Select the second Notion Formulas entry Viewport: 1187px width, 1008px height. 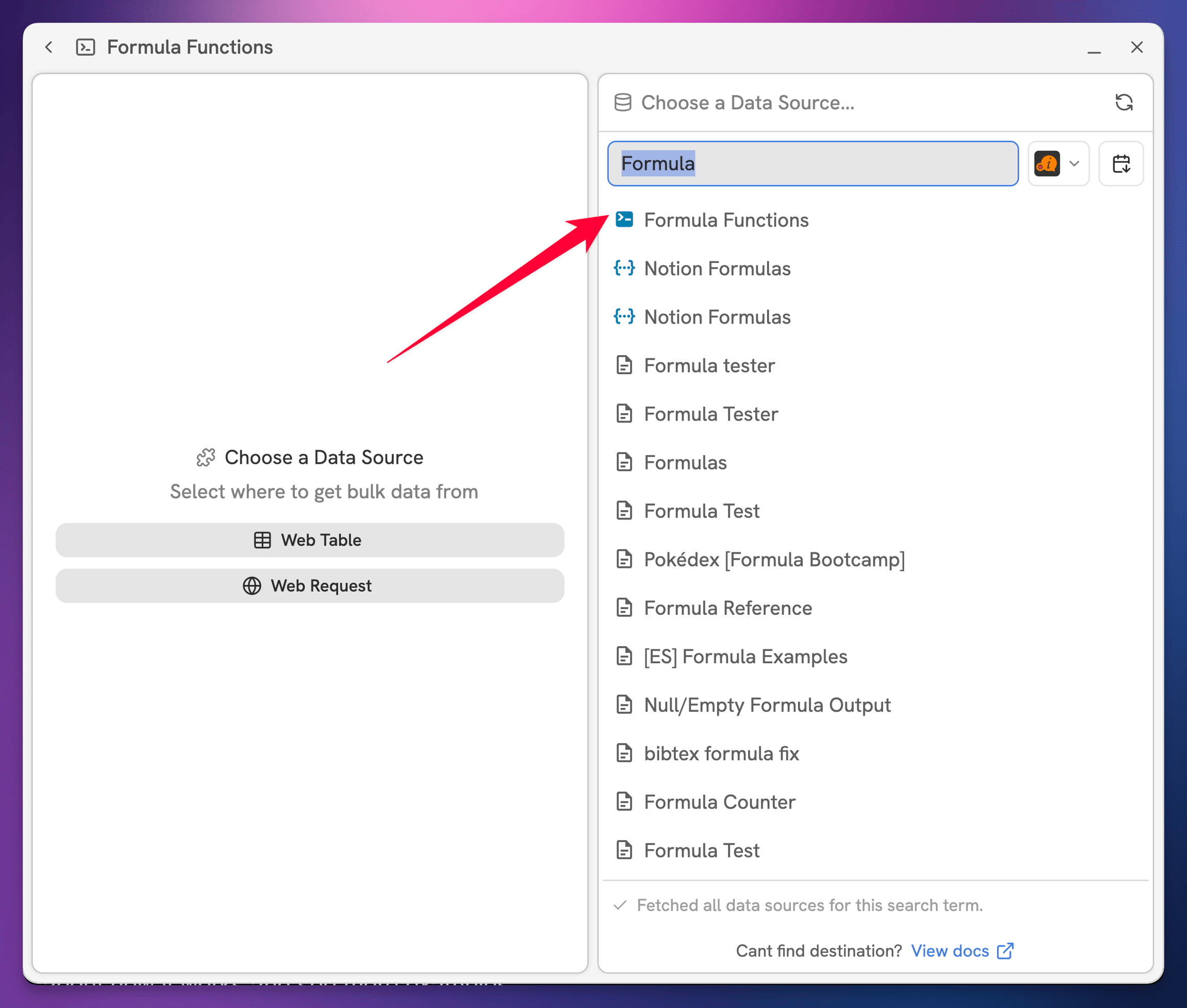717,317
